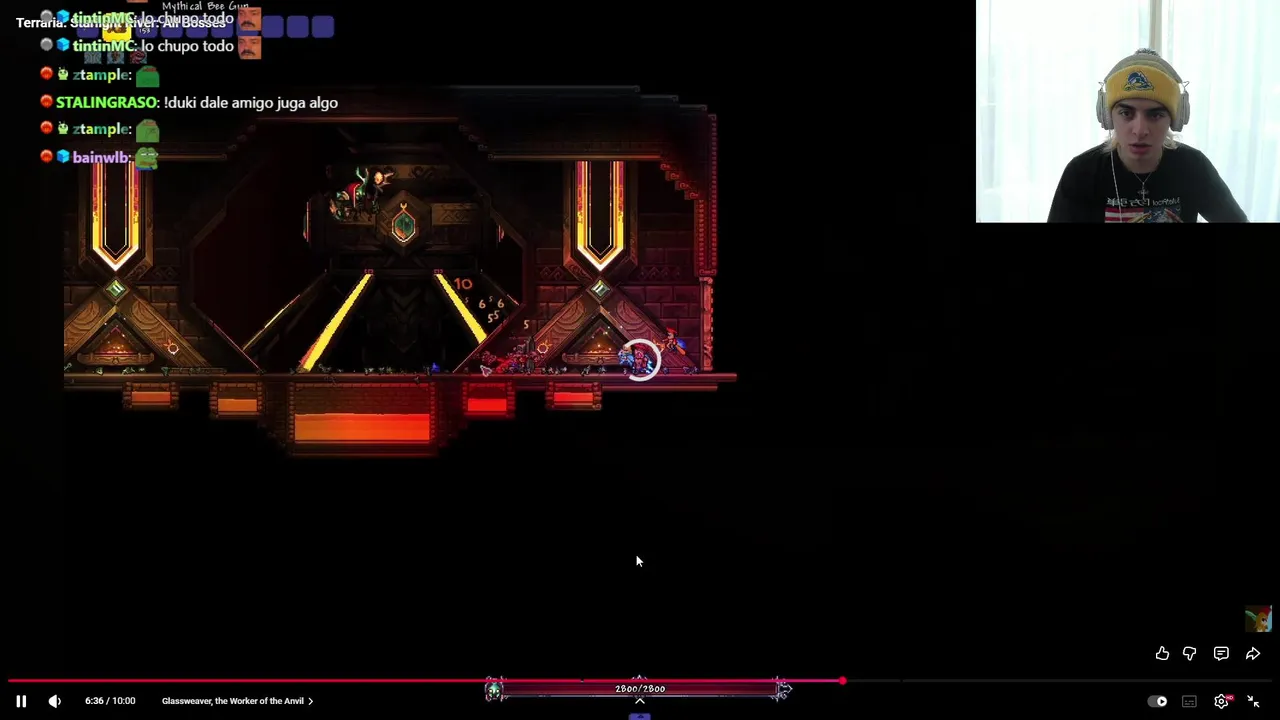Click the streamer webcam overlay
Viewport: 1280px width, 720px height.
click(1127, 111)
